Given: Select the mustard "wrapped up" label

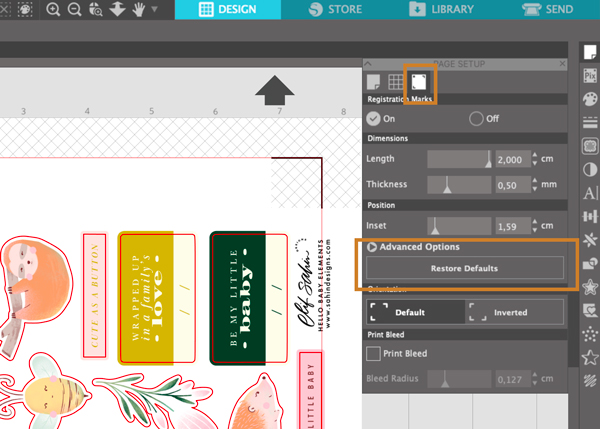Looking at the screenshot, I should click(157, 298).
